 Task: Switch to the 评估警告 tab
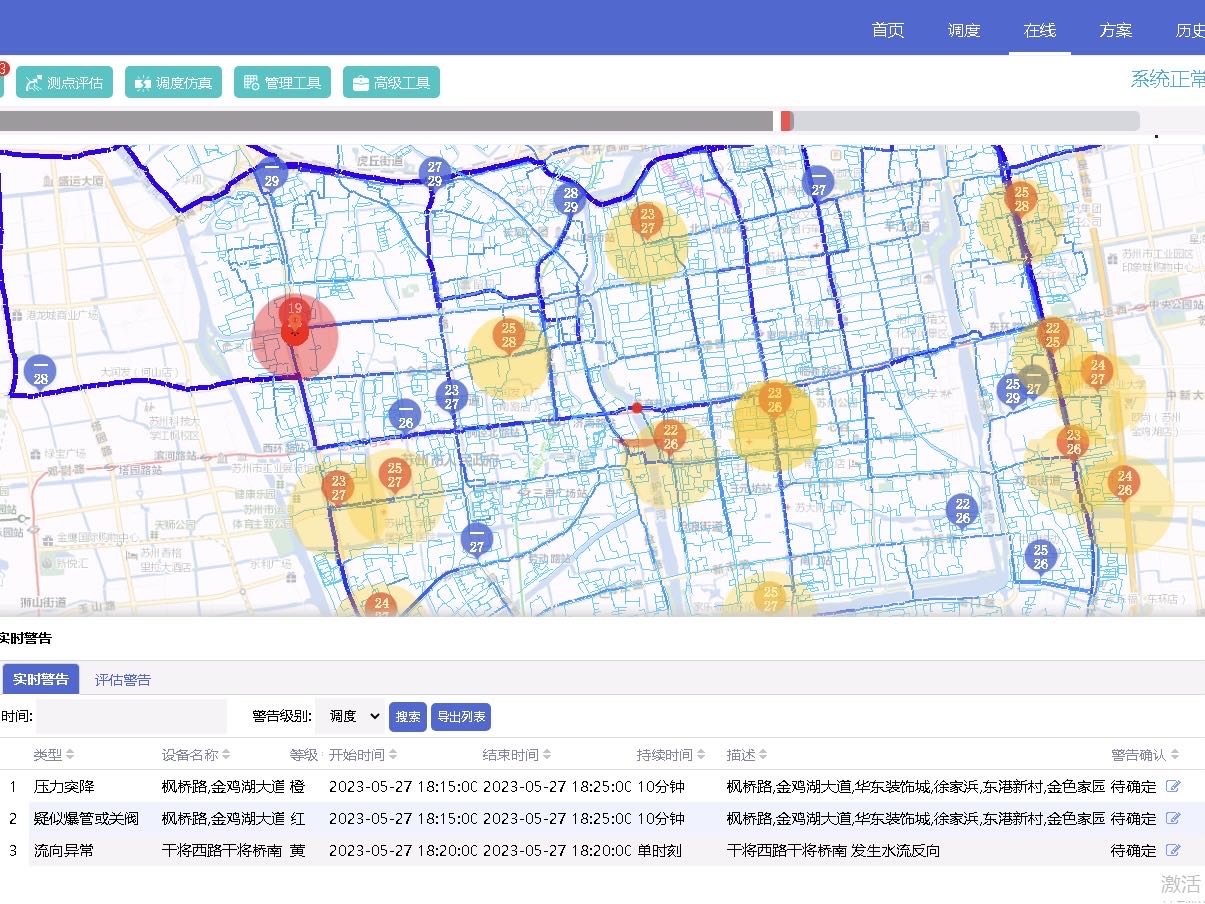(123, 680)
